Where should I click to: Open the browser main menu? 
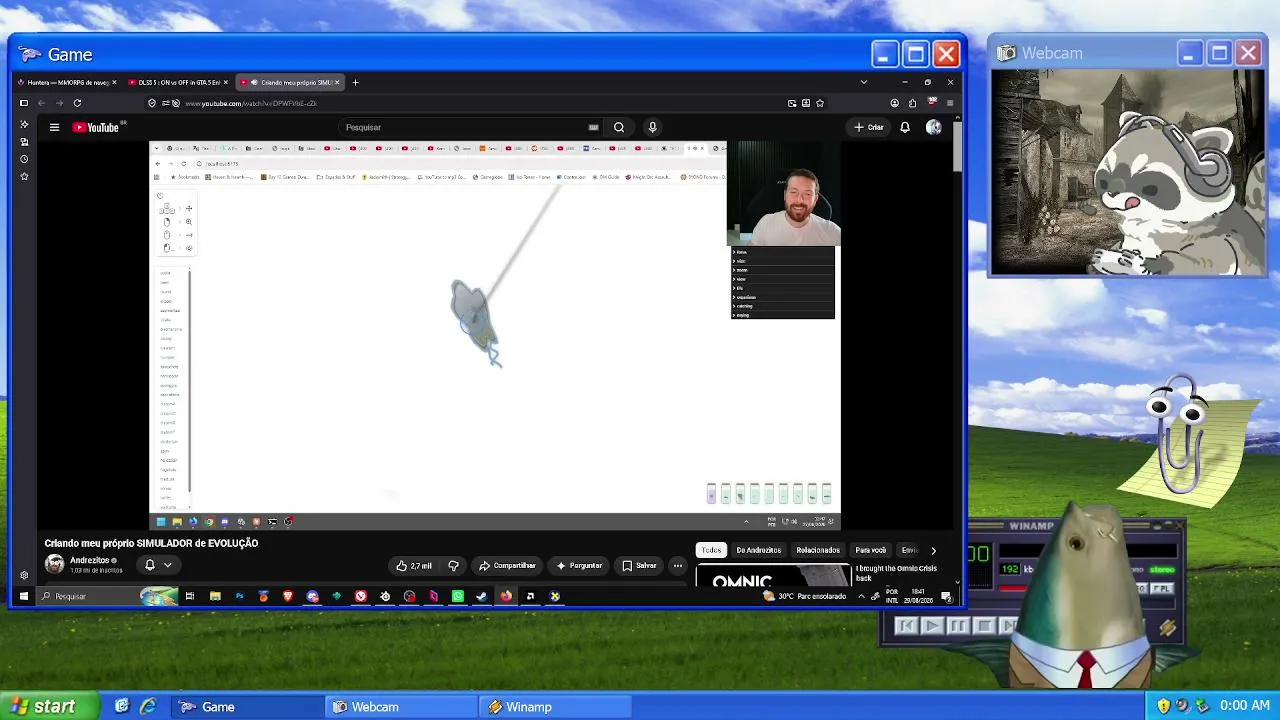(950, 103)
